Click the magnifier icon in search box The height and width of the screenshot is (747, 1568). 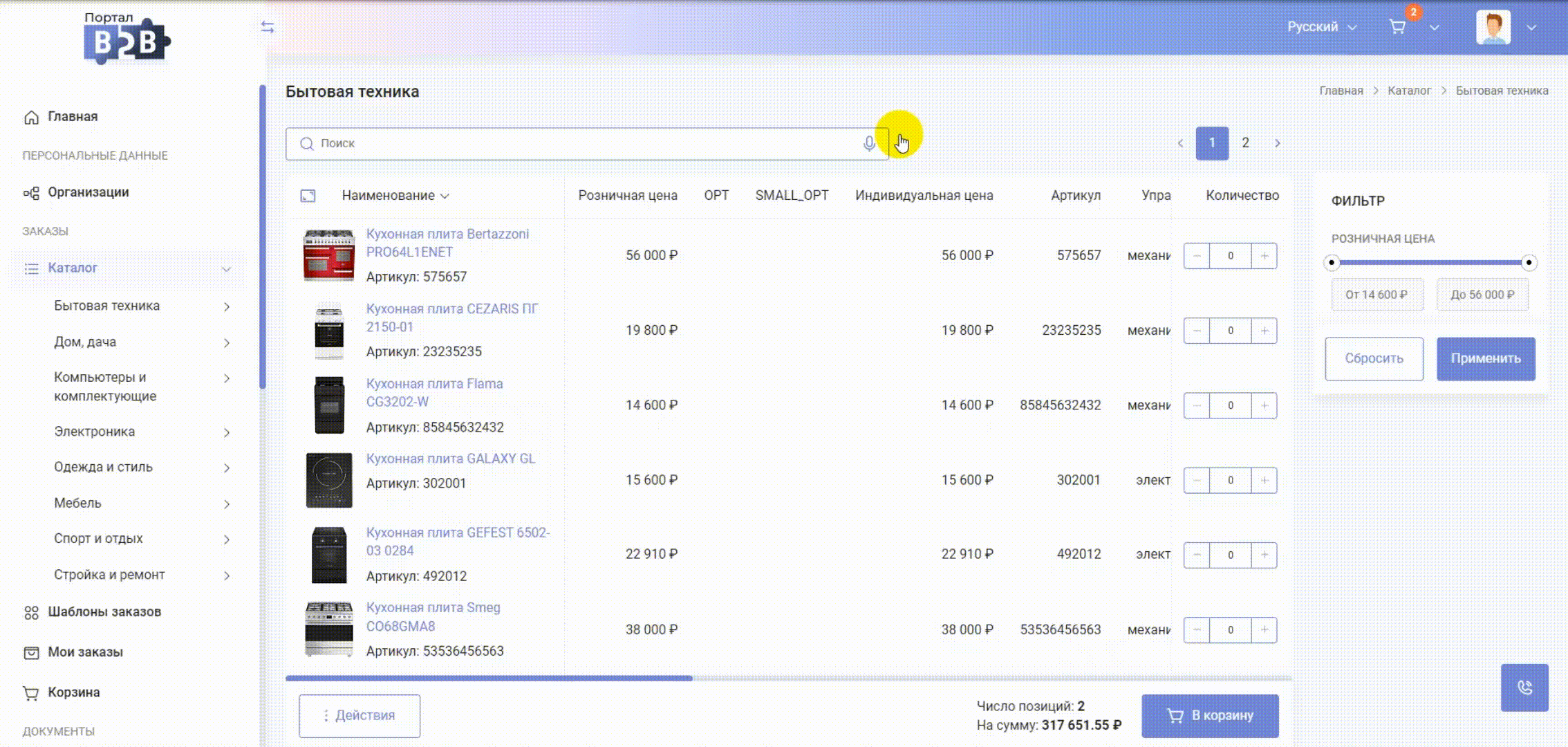coord(306,143)
